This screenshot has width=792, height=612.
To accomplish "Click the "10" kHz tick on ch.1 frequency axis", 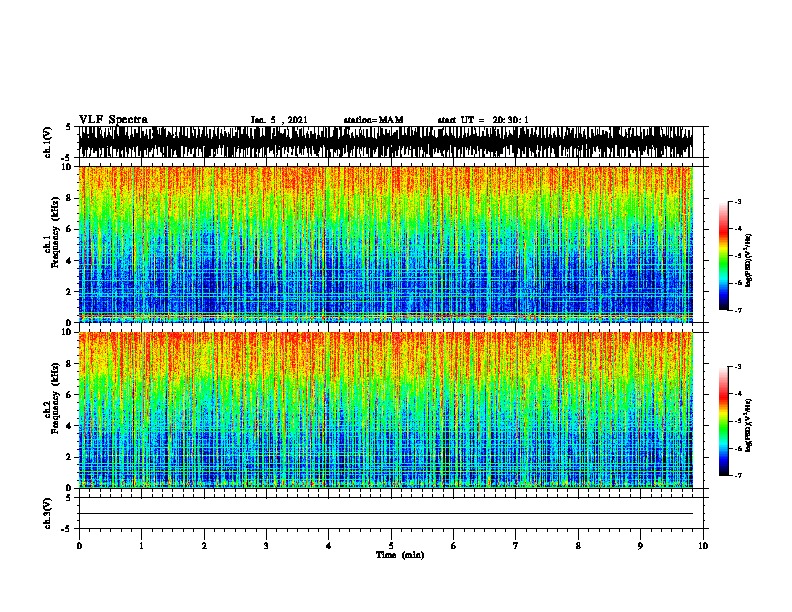I will 68,167.
